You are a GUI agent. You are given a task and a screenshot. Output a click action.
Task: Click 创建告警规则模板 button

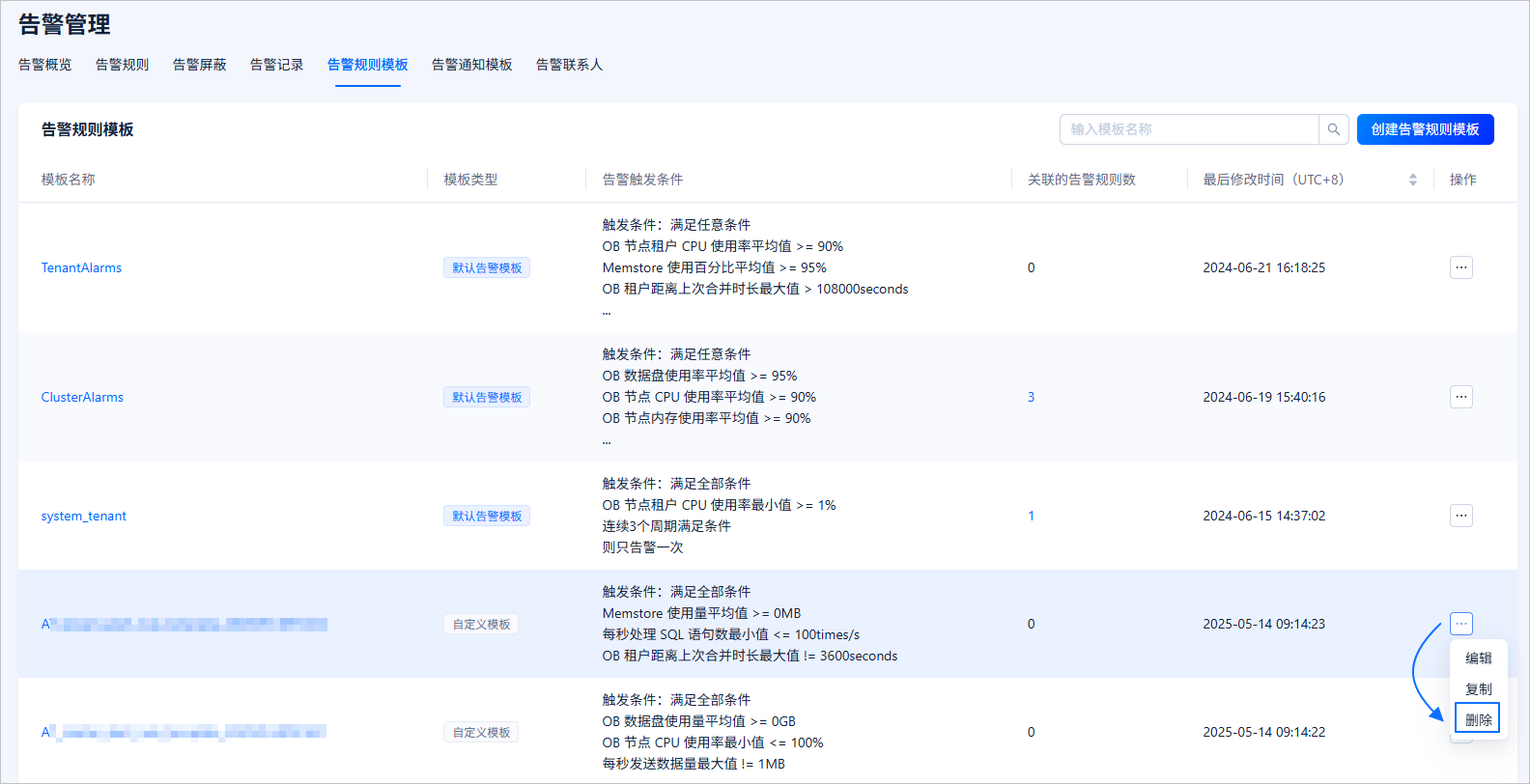[1426, 129]
